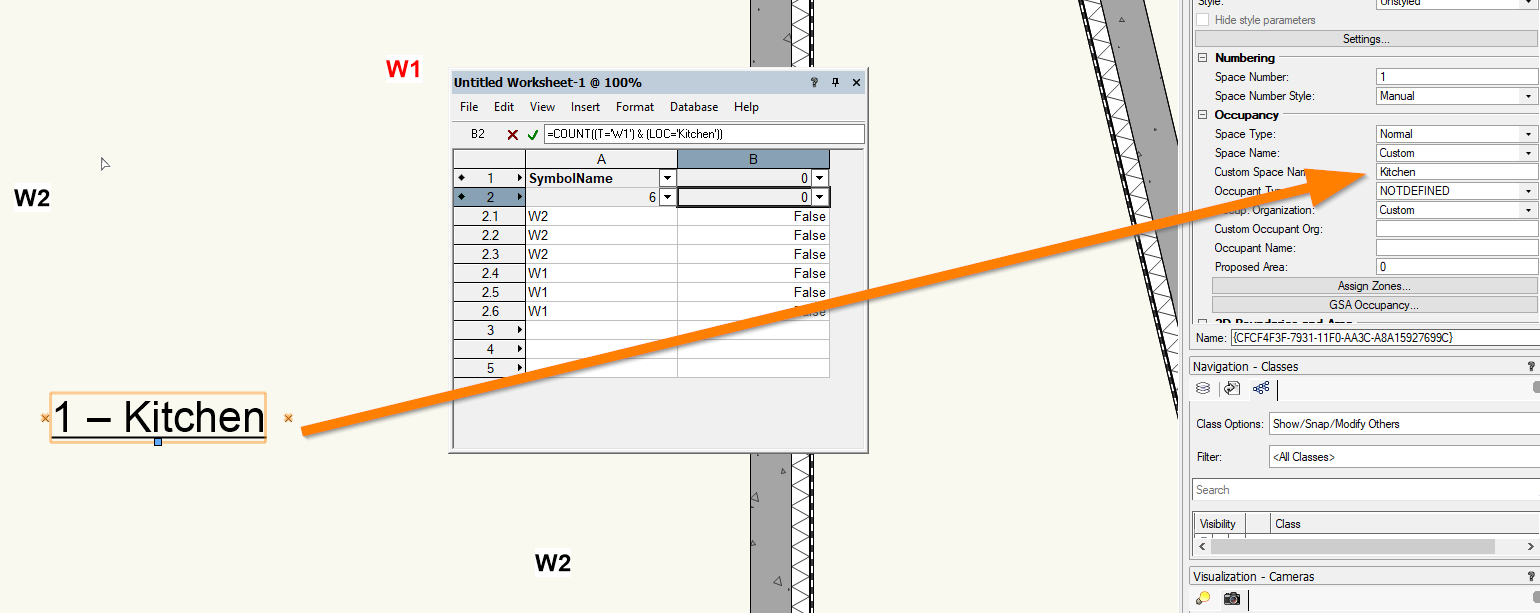This screenshot has width=1540, height=613.
Task: Open SymbolName column dropdown arrow in row 1
Action: pyautogui.click(x=667, y=178)
